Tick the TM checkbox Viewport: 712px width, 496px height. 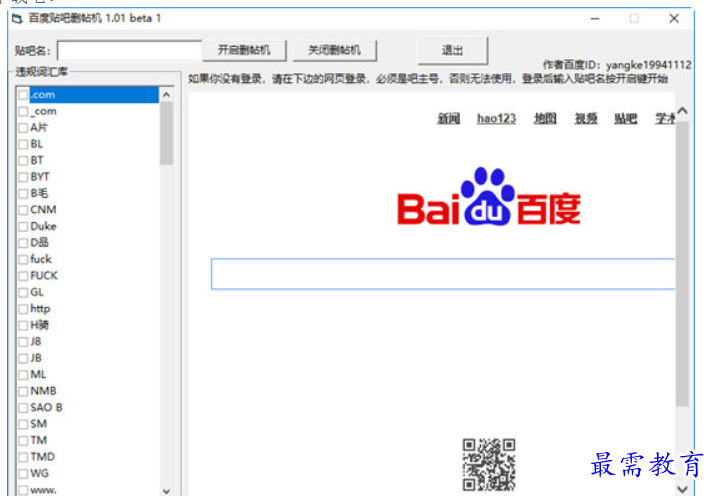[23, 441]
